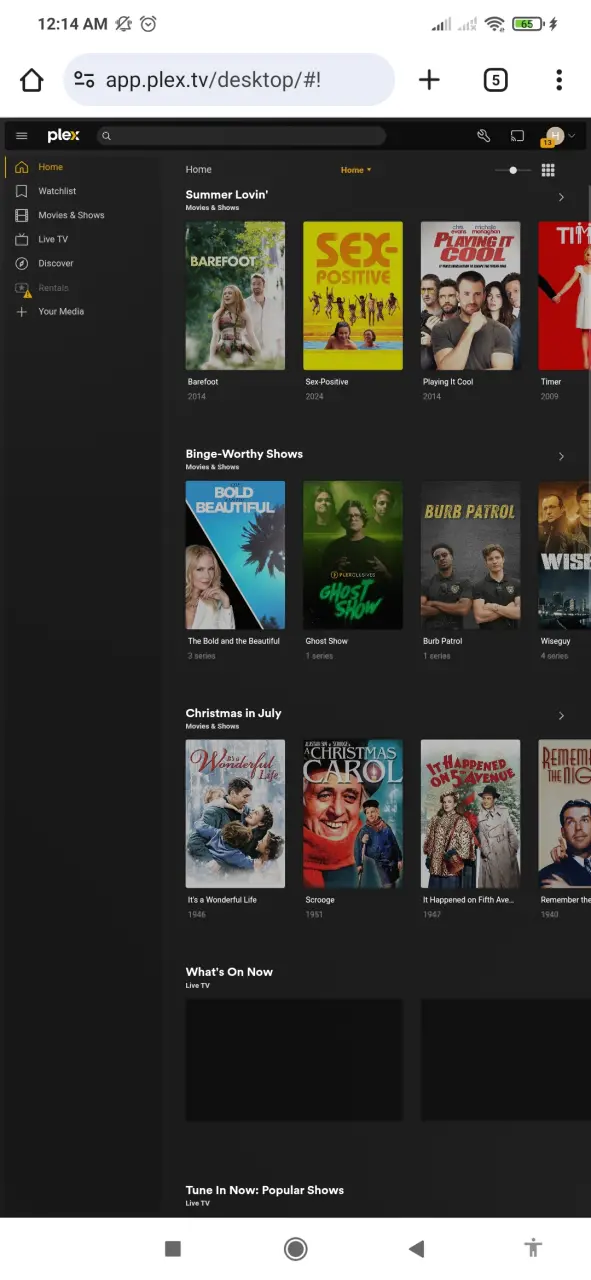Click the plus icon beside Your Media
This screenshot has width=591, height=1280.
22,312
